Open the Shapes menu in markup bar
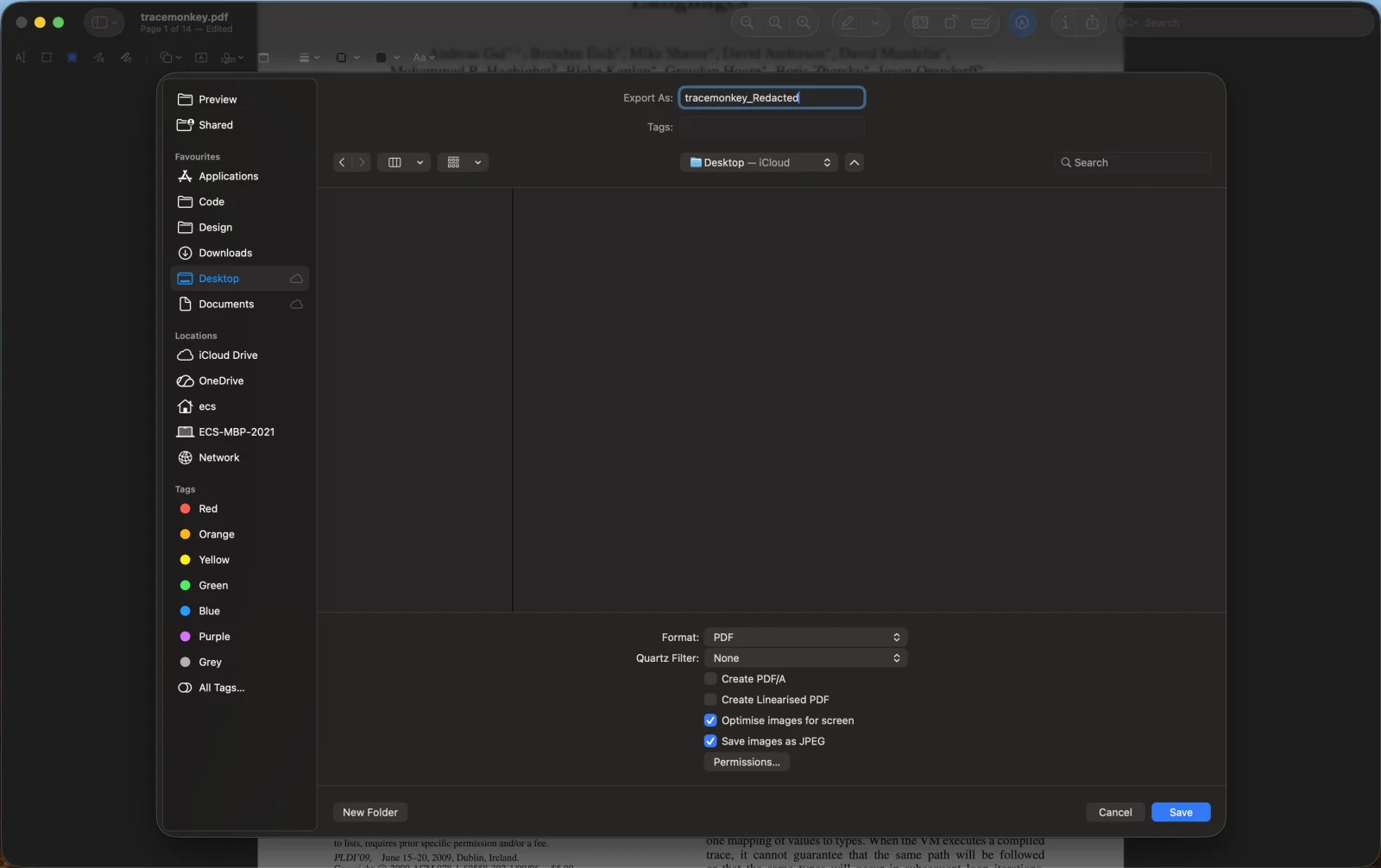Screen dimensions: 1381x868 click(170, 58)
